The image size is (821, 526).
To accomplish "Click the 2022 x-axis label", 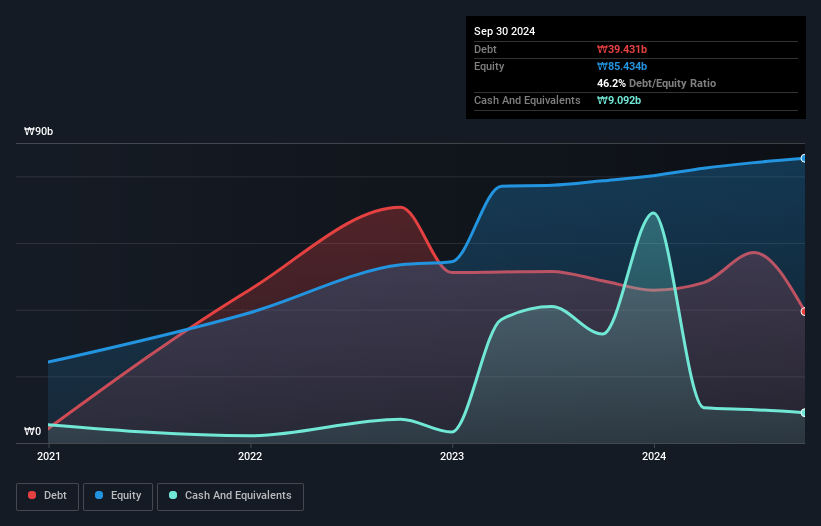I will [250, 456].
